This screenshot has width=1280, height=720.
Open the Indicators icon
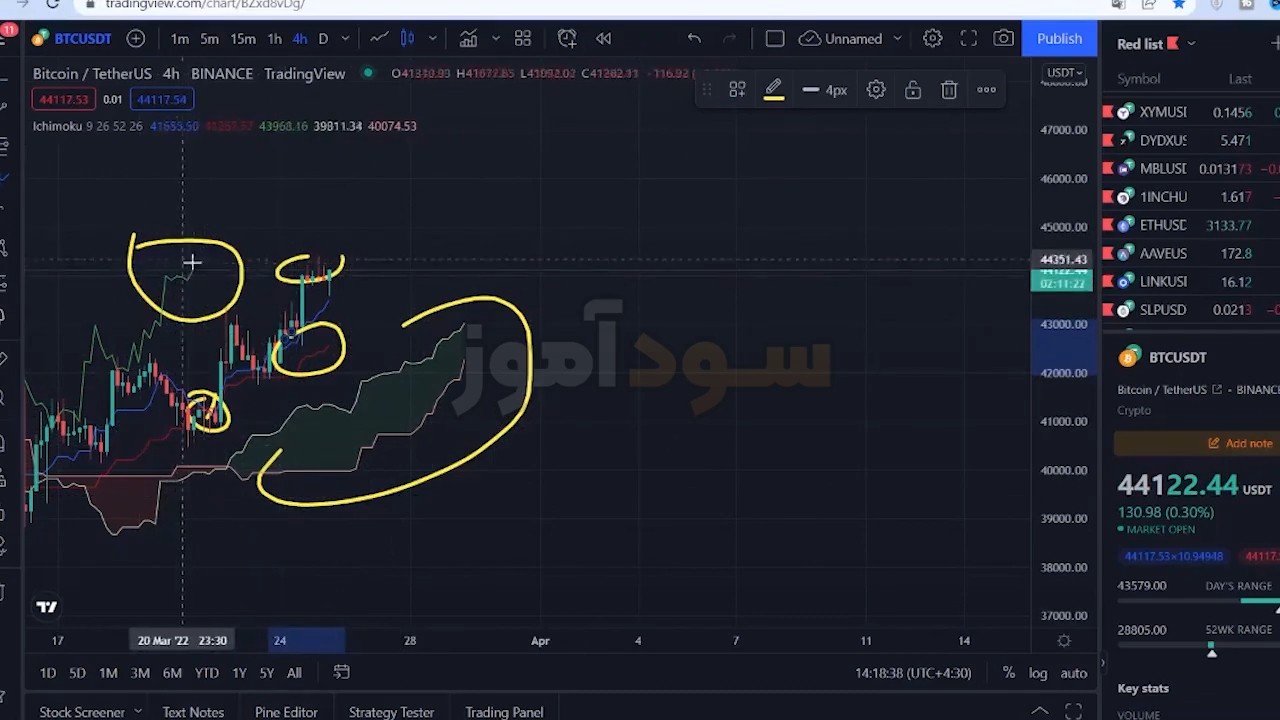[468, 39]
